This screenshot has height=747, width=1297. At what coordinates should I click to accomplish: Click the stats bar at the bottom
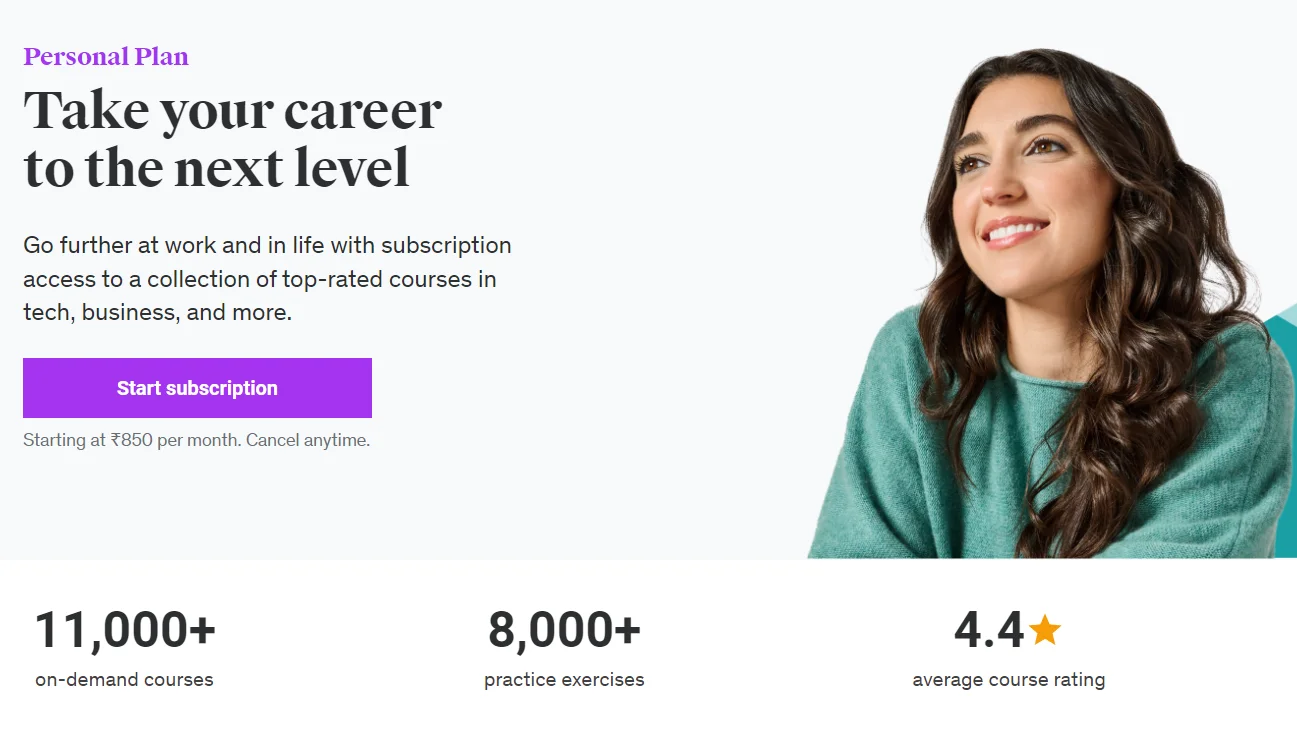tap(648, 650)
